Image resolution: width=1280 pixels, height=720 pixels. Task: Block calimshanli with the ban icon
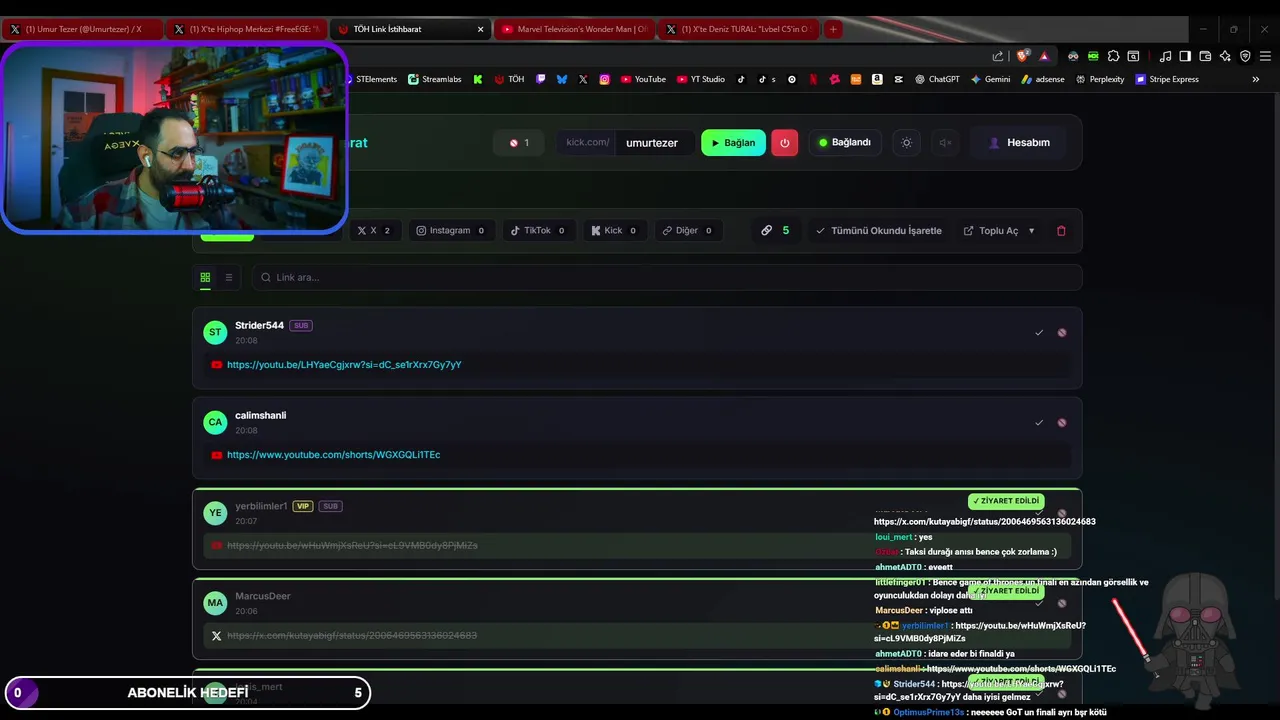[1062, 422]
